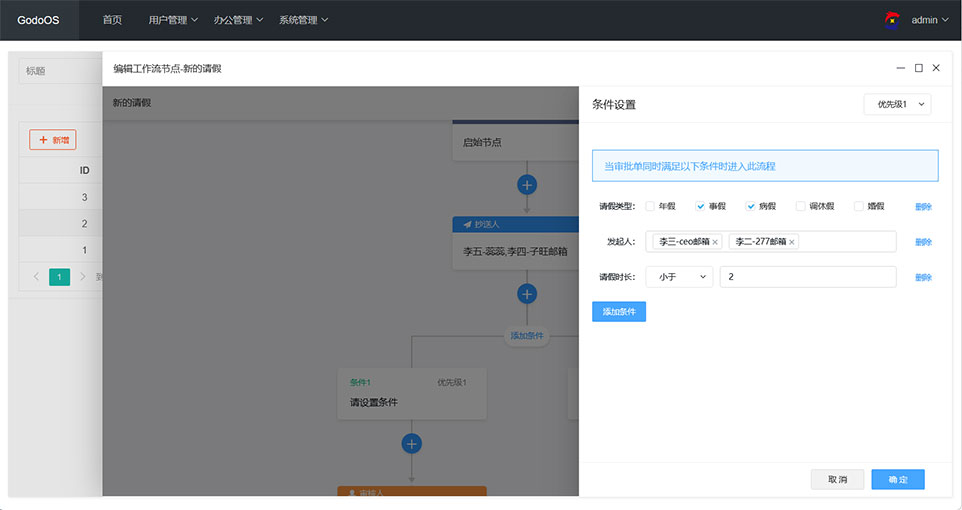This screenshot has width=962, height=510.
Task: Click the 取消 button
Action: coord(837,479)
